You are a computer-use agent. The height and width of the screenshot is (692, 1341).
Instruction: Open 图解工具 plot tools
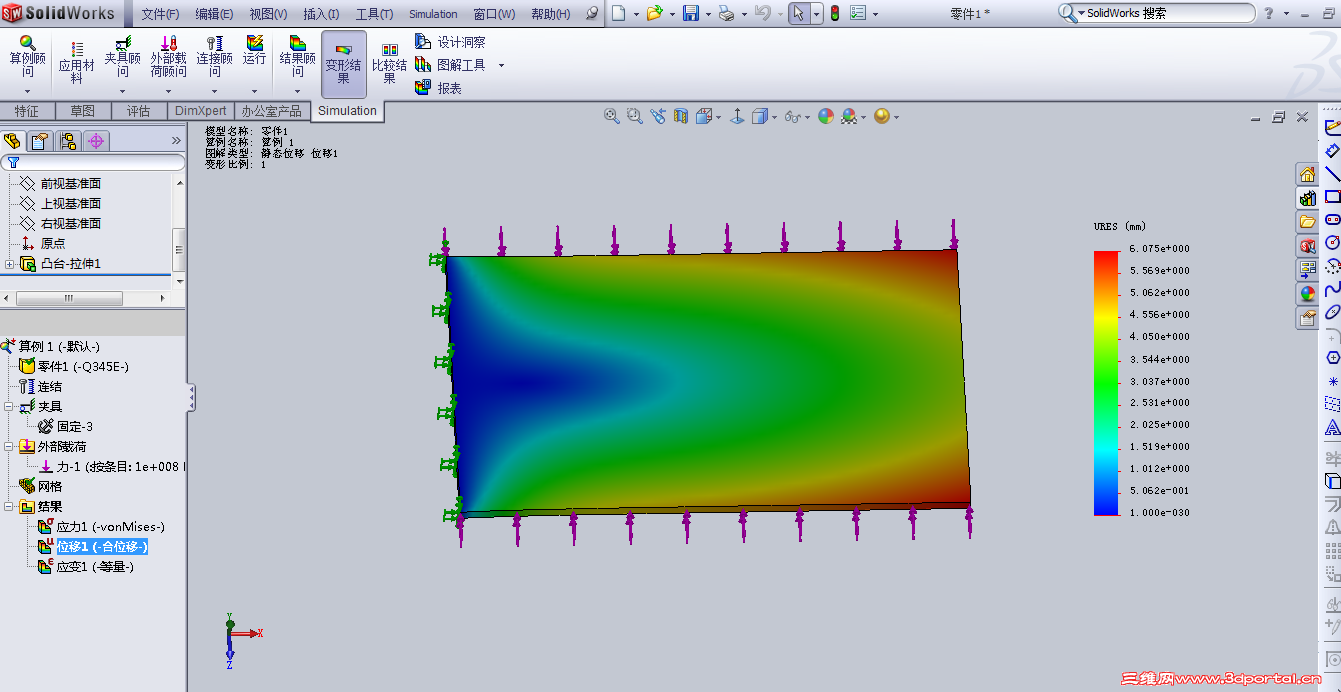coord(450,65)
